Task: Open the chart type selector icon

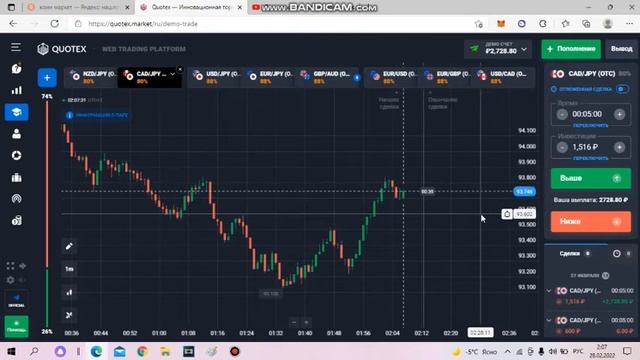Action: click(69, 292)
